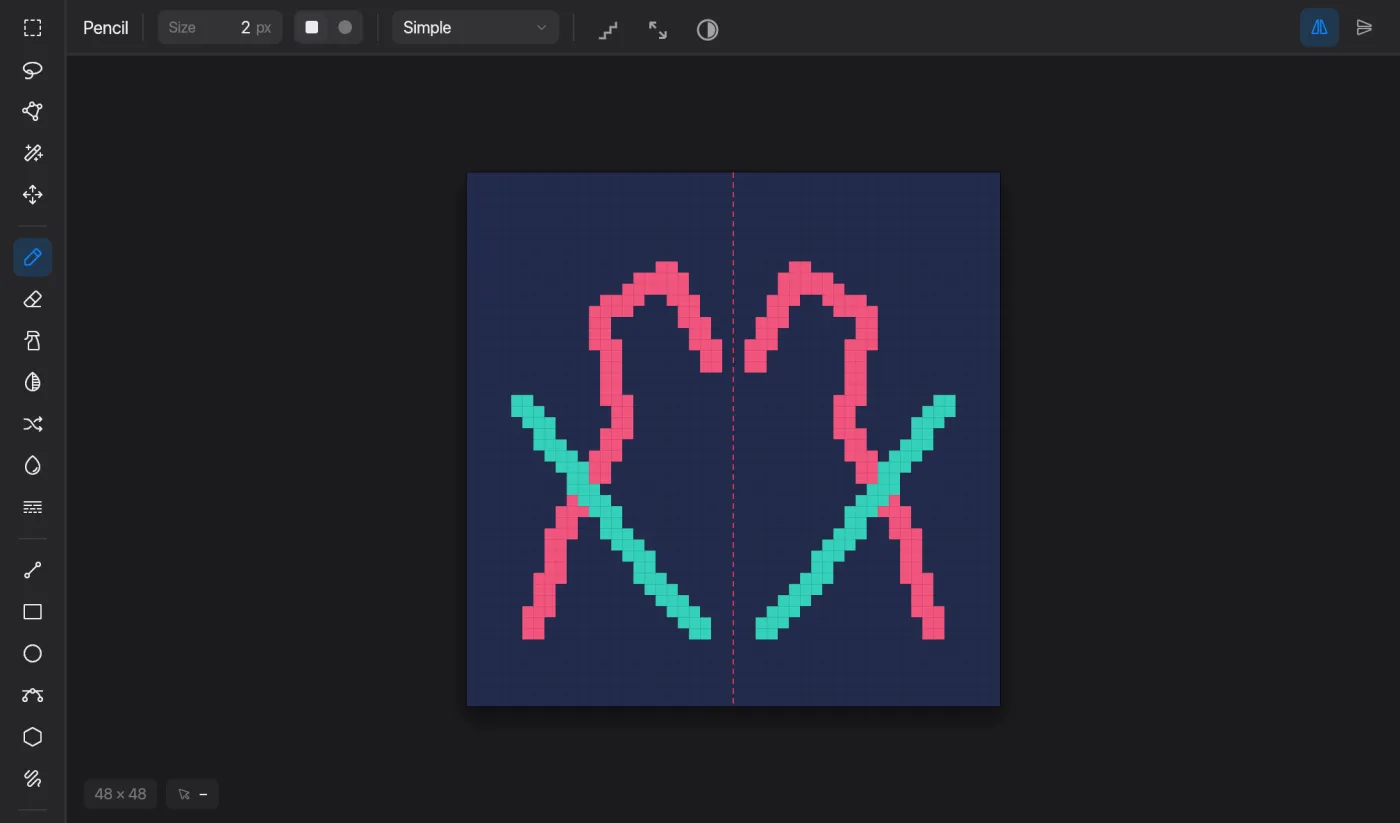Viewport: 1400px width, 823px height.
Task: Open the Simple brush mode dropdown
Action: (x=475, y=28)
